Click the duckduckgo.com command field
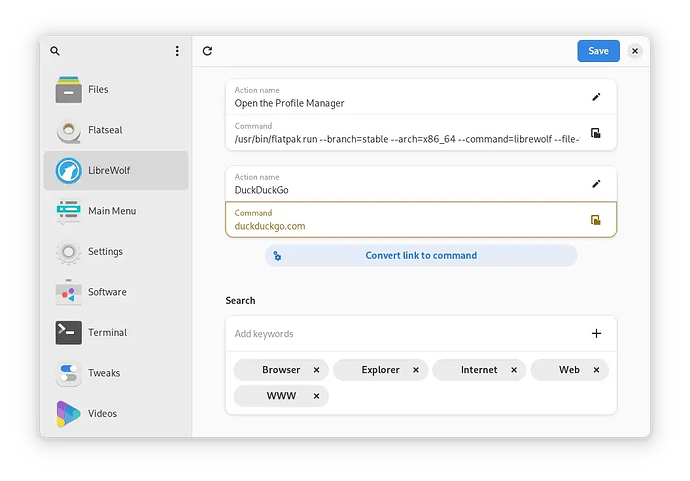The height and width of the screenshot is (481, 690). coord(421,220)
